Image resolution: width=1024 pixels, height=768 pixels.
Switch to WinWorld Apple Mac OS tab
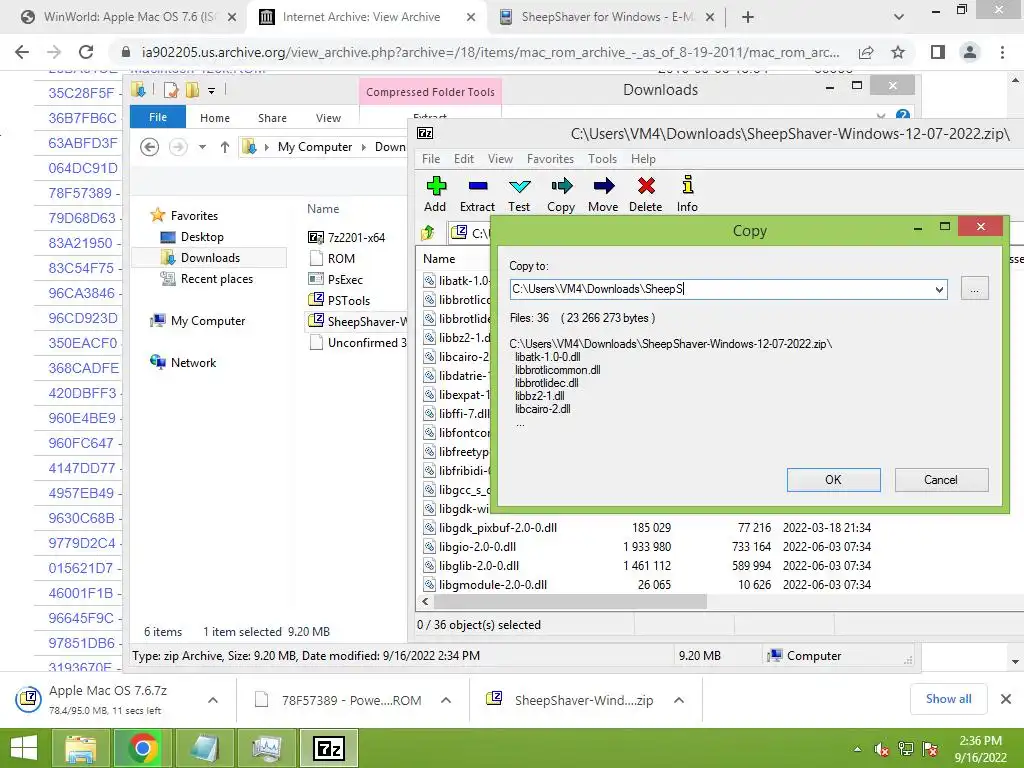pyautogui.click(x=129, y=17)
